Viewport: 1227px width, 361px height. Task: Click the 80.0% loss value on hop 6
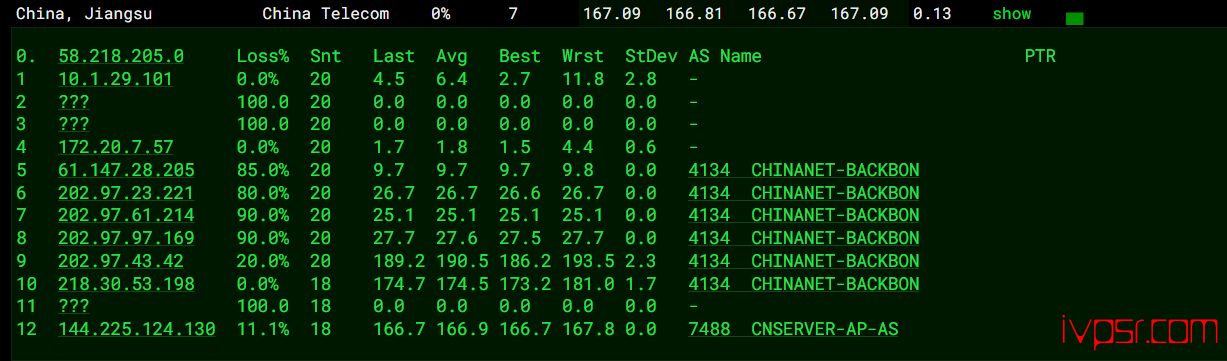(263, 192)
